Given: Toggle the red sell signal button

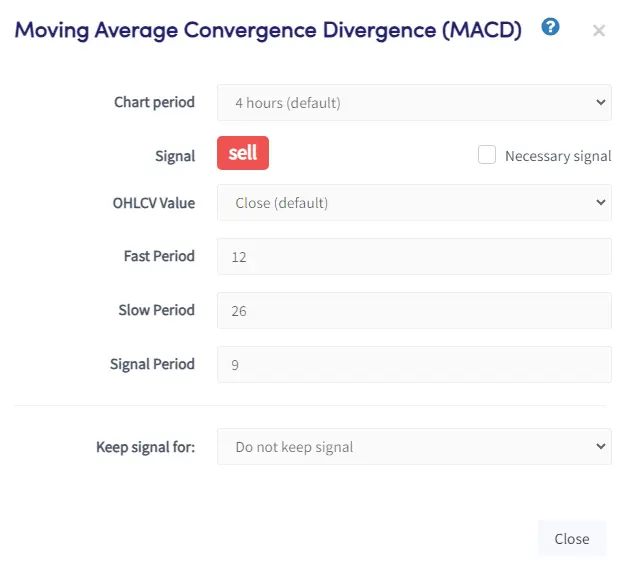Looking at the screenshot, I should 243,153.
